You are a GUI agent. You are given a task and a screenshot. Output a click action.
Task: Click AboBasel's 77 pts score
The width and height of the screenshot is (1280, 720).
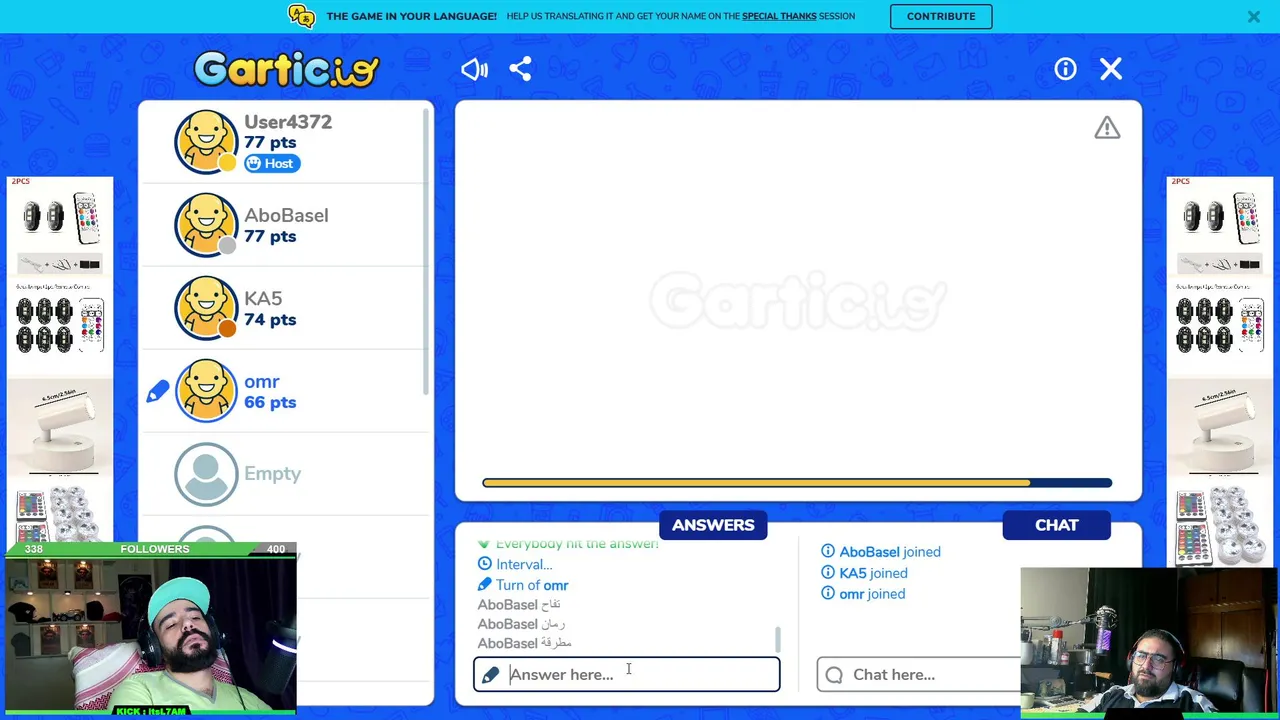point(270,236)
